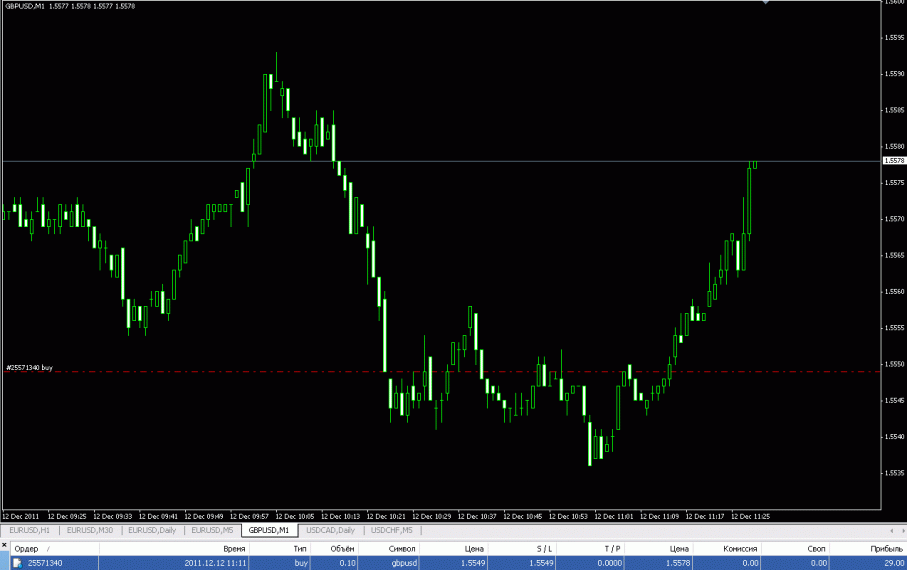Screen dimensions: 907x570
Task: Click the #25571340 buy order line label
Action: [29, 368]
